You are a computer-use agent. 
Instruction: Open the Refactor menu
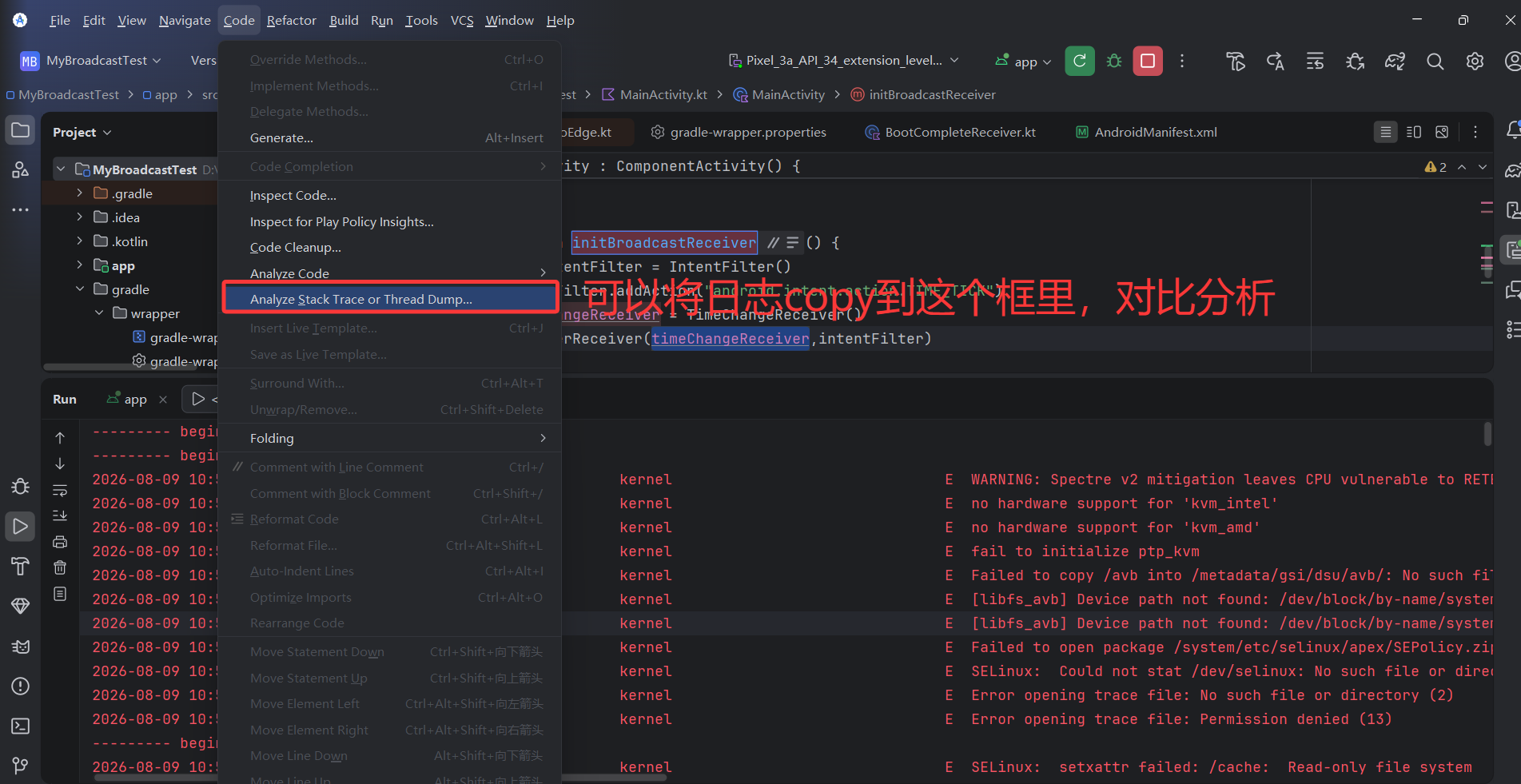292,21
